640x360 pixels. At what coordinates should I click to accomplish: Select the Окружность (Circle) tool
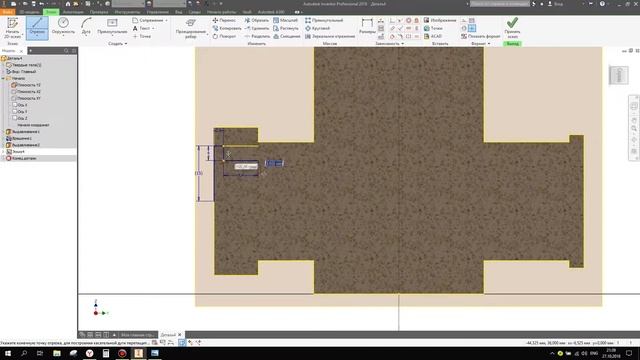[x=63, y=27]
